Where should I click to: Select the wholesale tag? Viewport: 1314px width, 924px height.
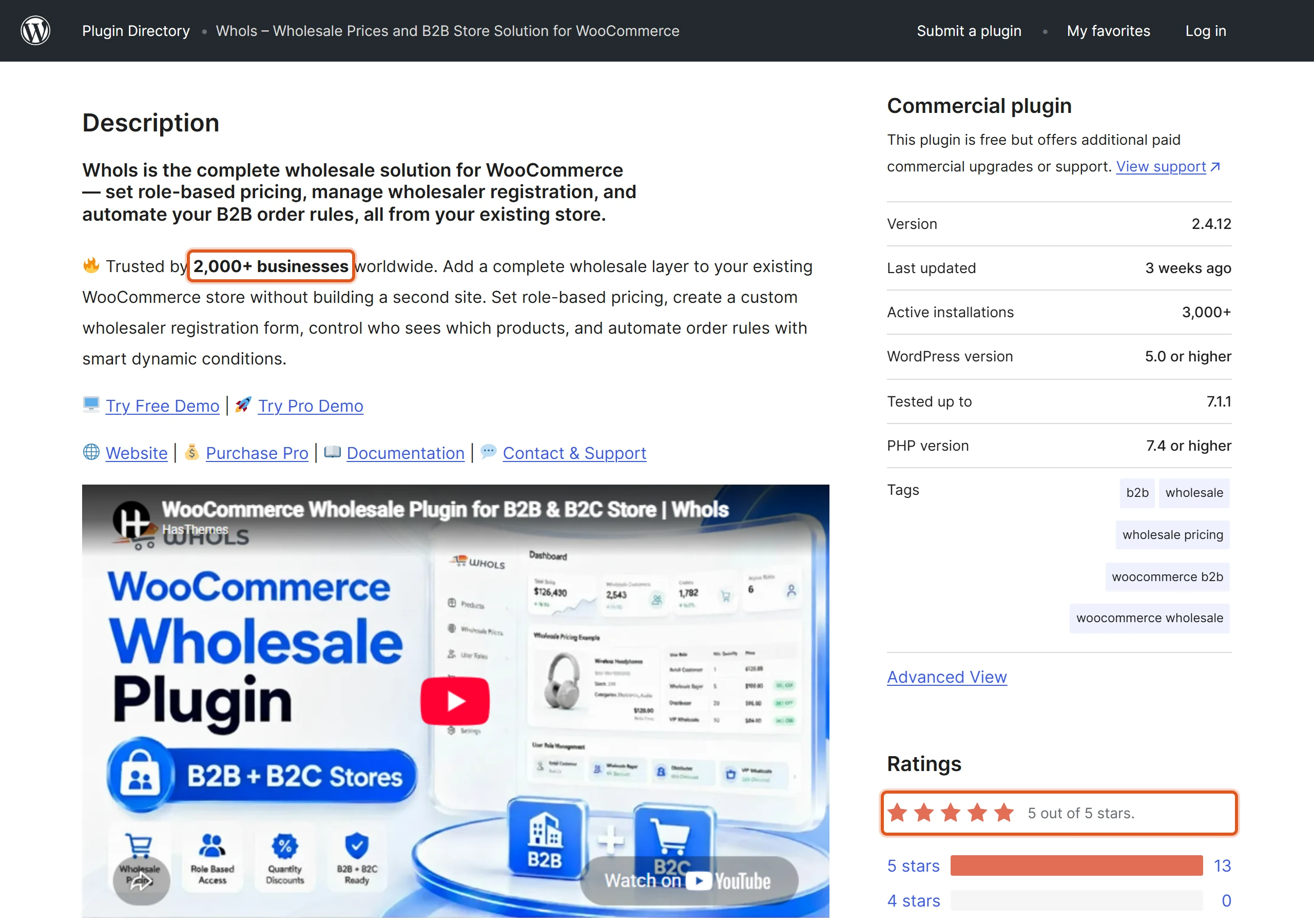[x=1194, y=492]
